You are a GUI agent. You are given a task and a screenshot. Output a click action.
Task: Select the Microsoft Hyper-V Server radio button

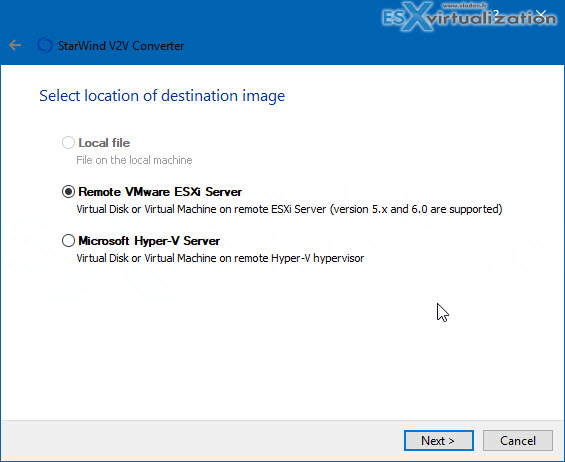(x=68, y=241)
